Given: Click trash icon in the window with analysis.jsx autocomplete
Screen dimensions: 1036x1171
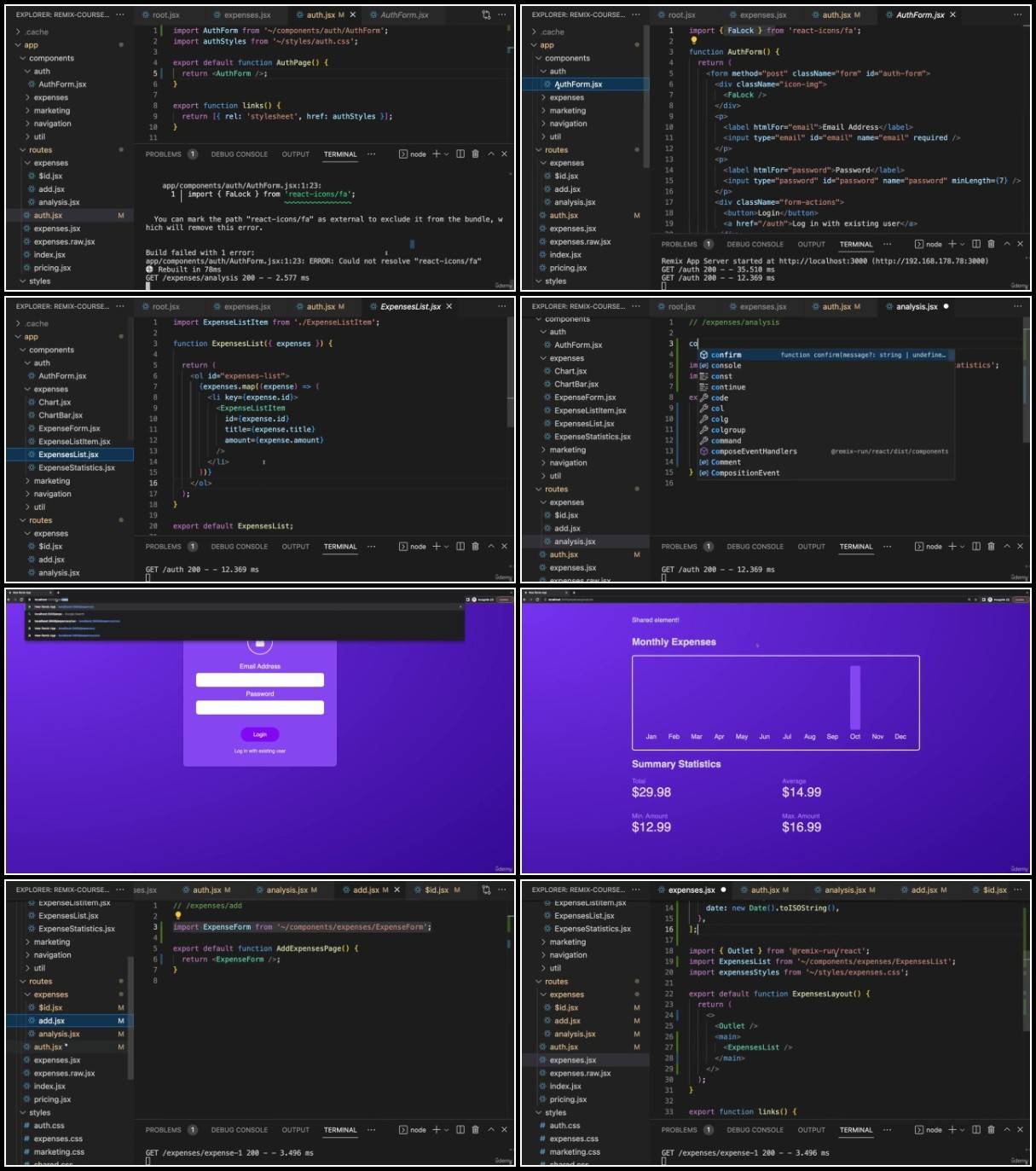Looking at the screenshot, I should 991,547.
